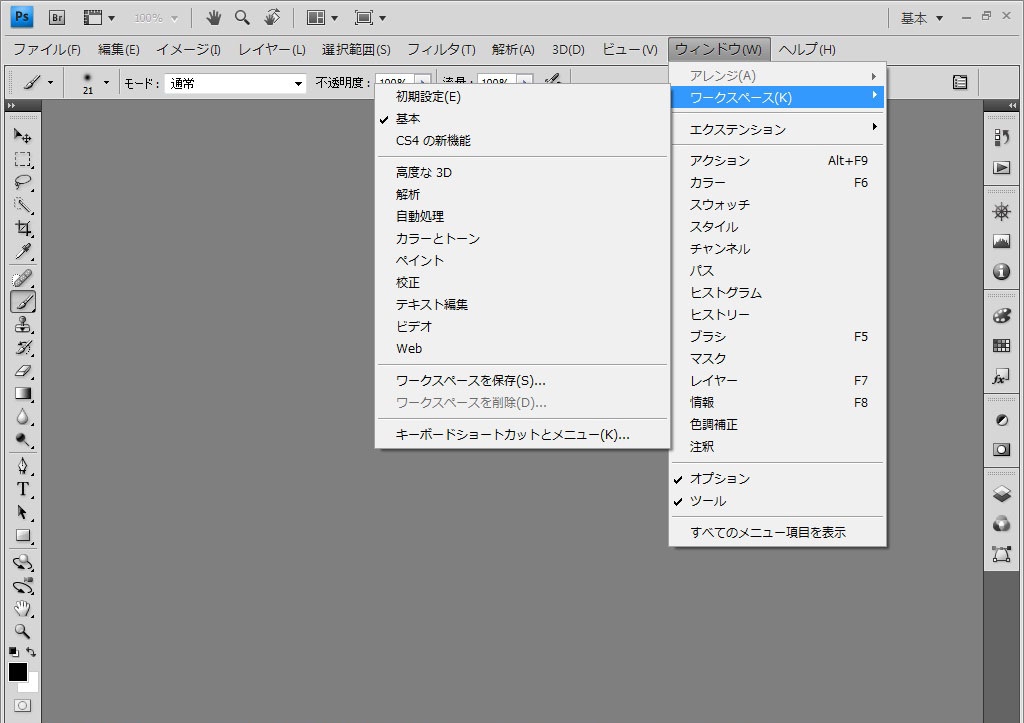1024x723 pixels.
Task: Toggle the オプション panel checkmark
Action: pyautogui.click(x=719, y=479)
